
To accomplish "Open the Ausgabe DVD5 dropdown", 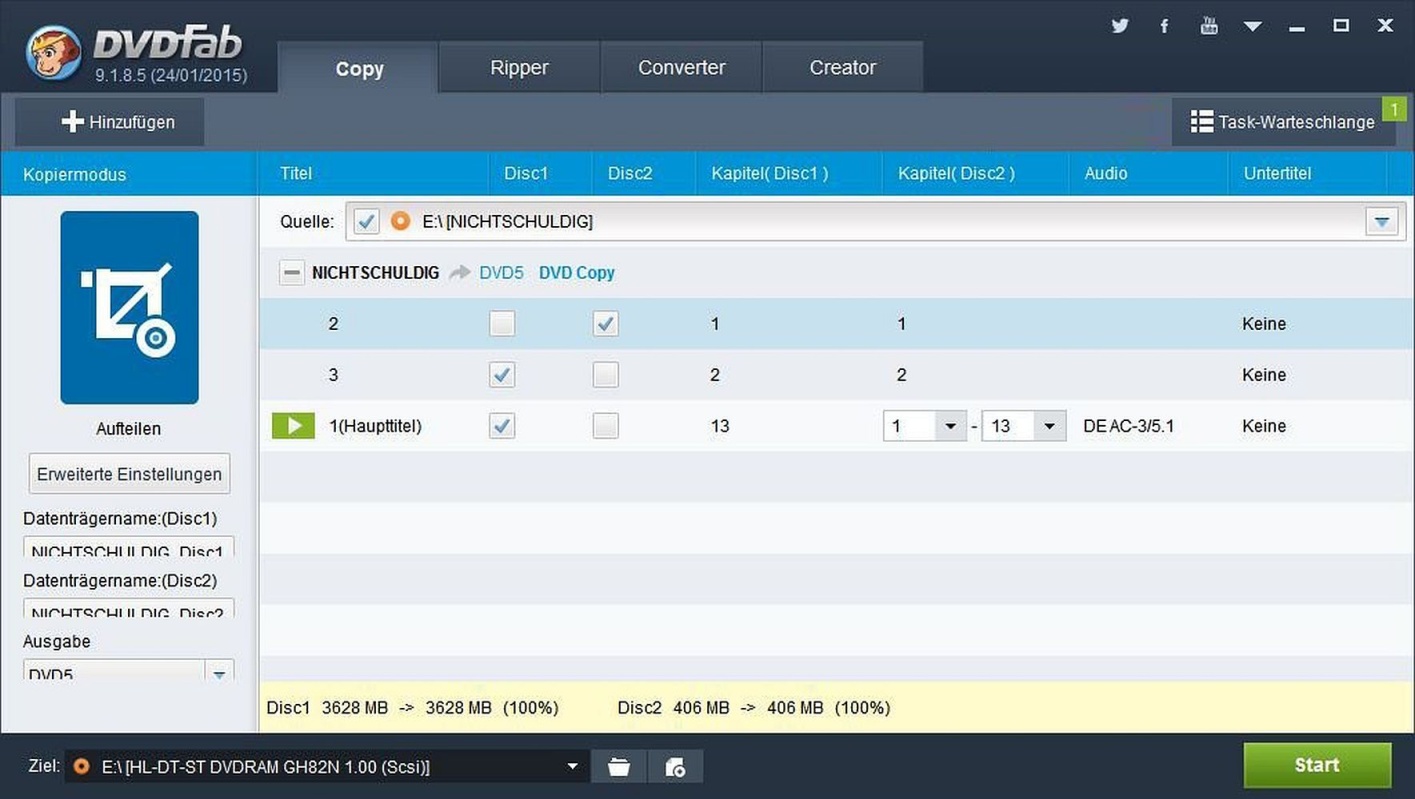I will [219, 672].
